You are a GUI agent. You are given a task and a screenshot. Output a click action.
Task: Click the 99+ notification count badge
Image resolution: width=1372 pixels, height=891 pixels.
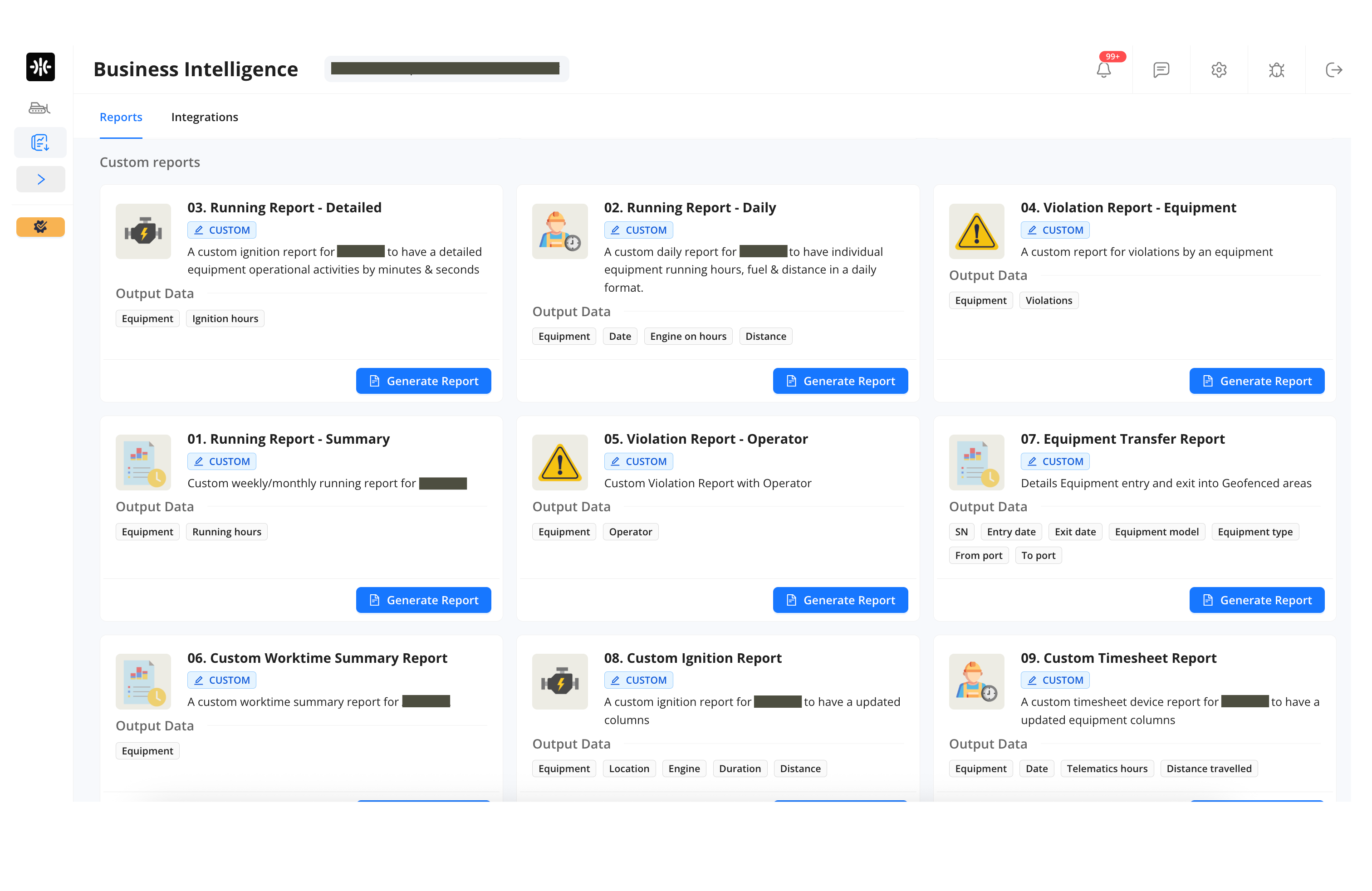pos(1112,56)
